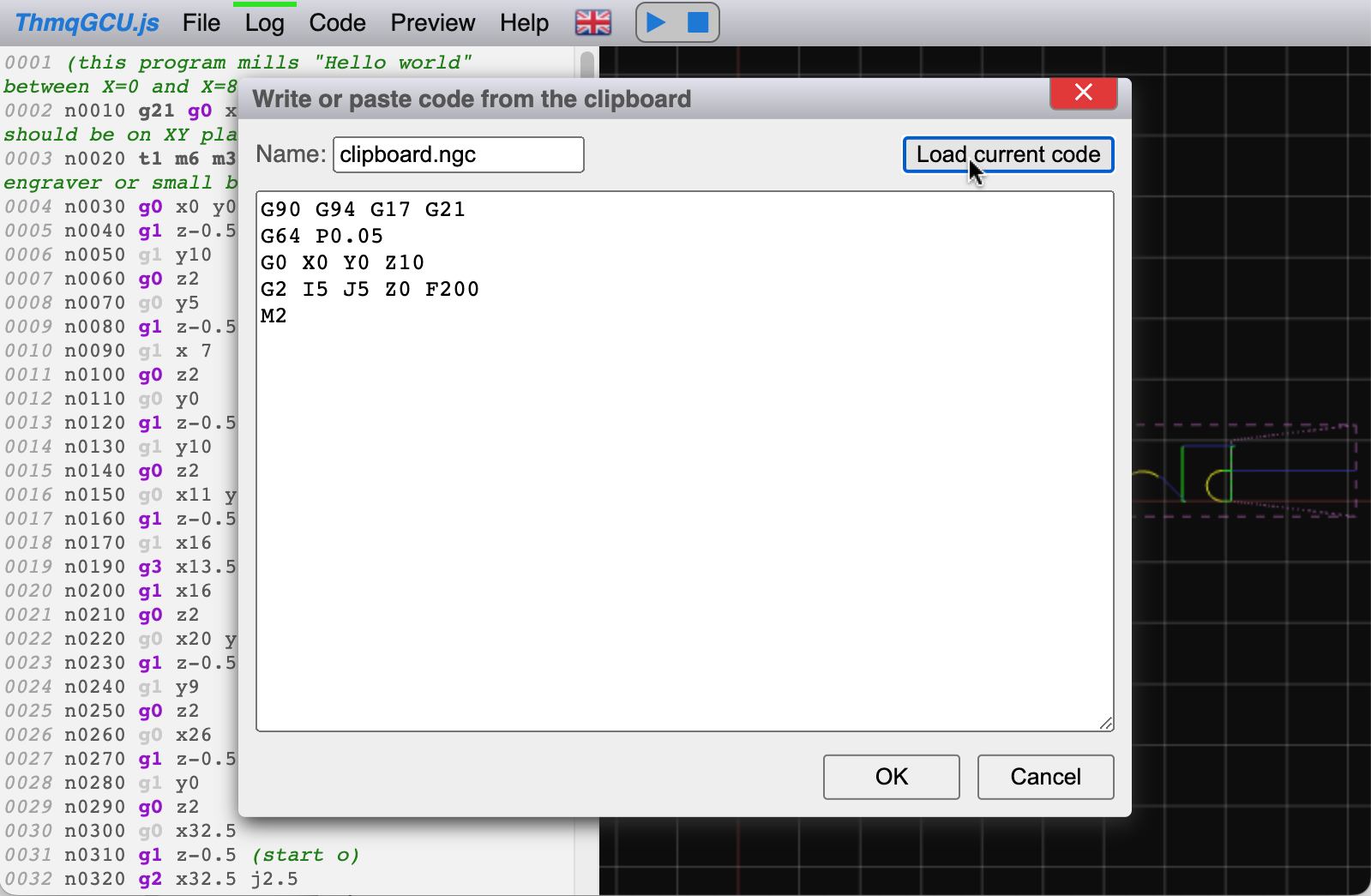
Task: Open the File menu
Action: pos(201,23)
